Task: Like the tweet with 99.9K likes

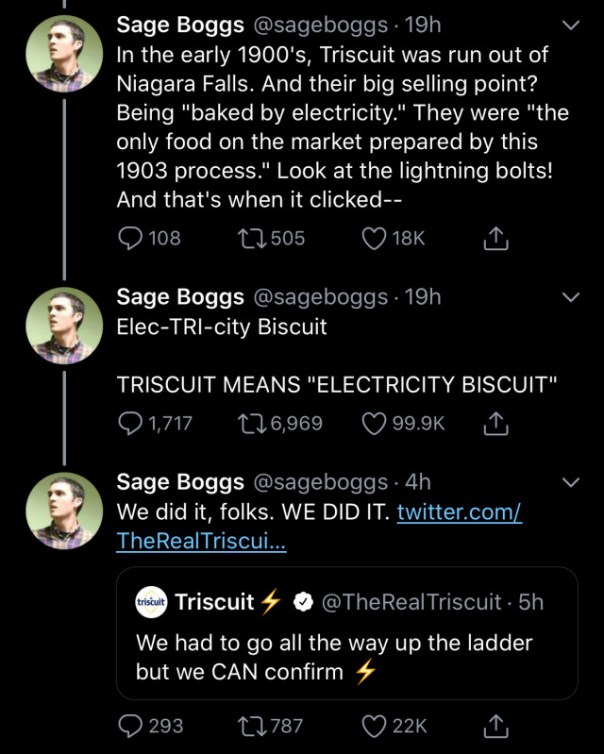Action: pyautogui.click(x=376, y=423)
